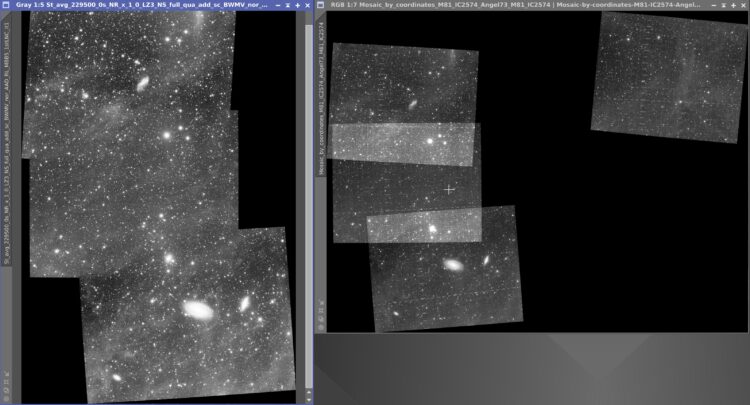Close the Gray St_avg image window
Image resolution: width=750 pixels, height=405 pixels.
(308, 5)
